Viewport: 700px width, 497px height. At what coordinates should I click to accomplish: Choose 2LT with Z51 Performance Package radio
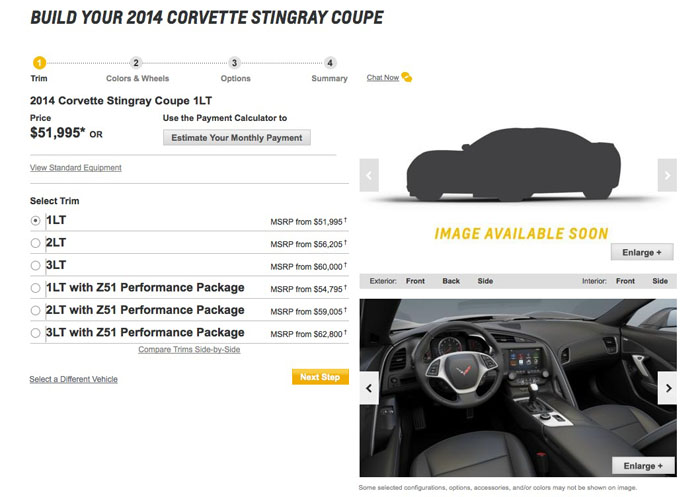(36, 310)
